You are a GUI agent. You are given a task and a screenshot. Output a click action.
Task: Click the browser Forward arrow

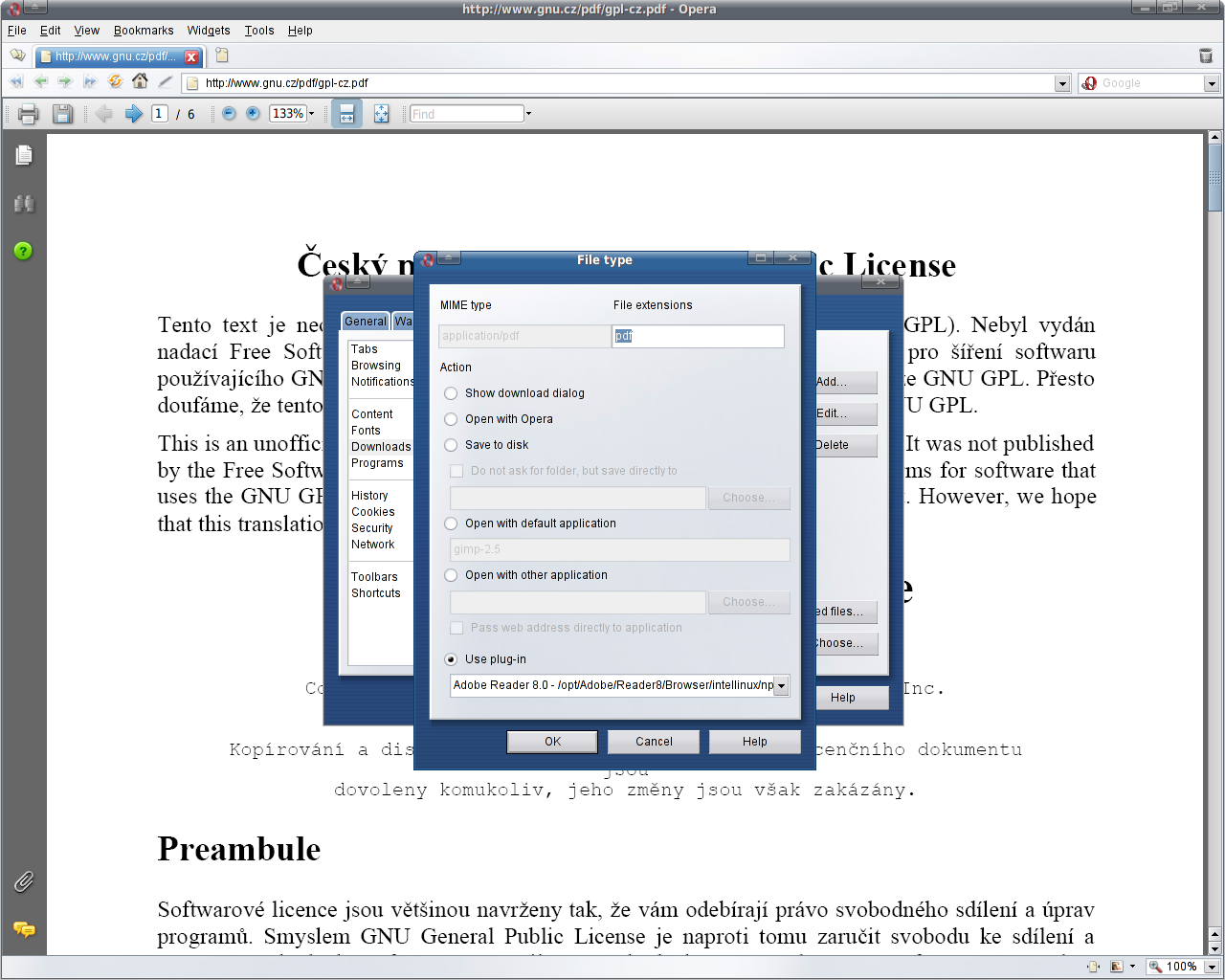[65, 82]
